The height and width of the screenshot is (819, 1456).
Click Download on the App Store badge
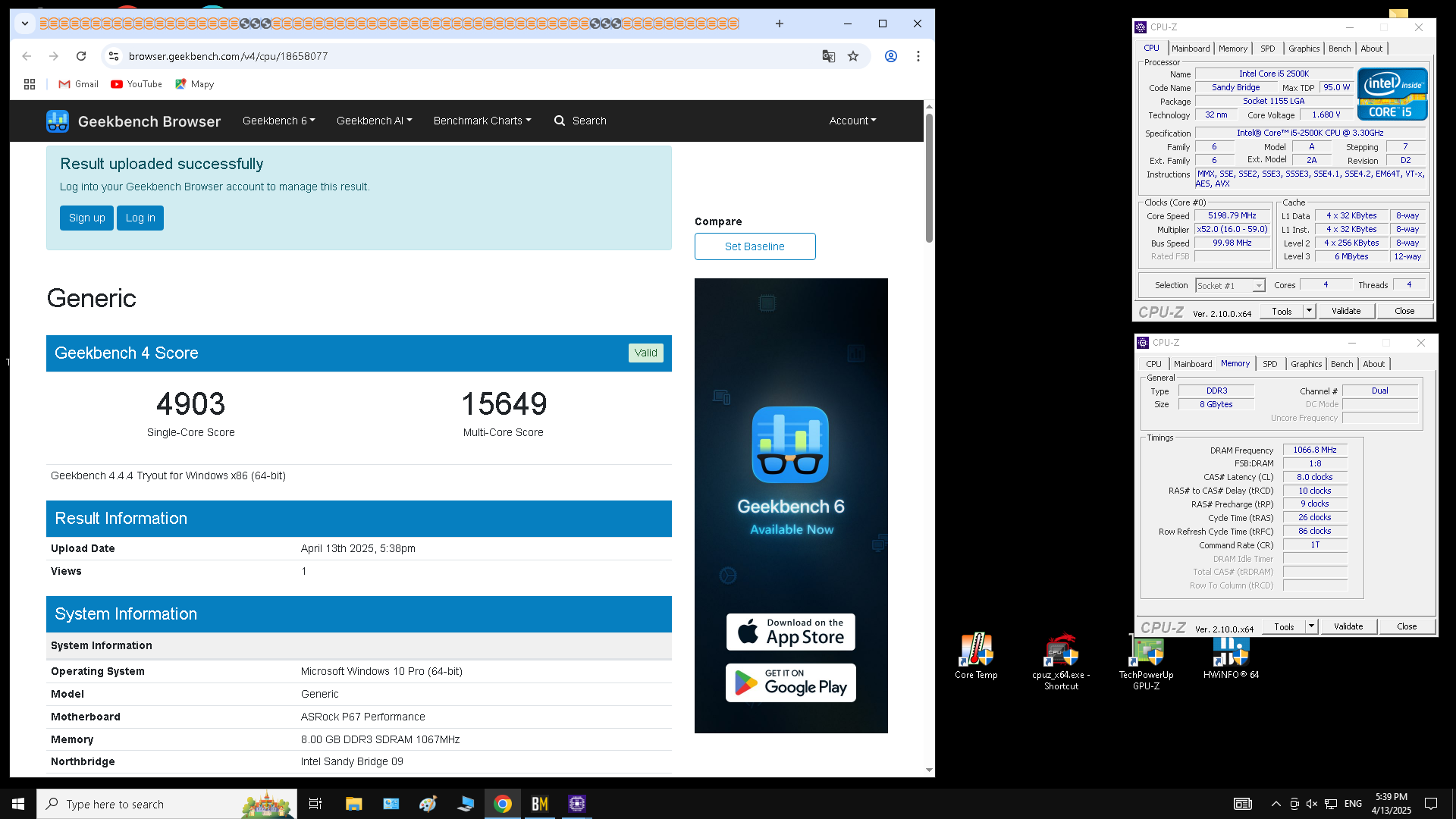pos(791,632)
